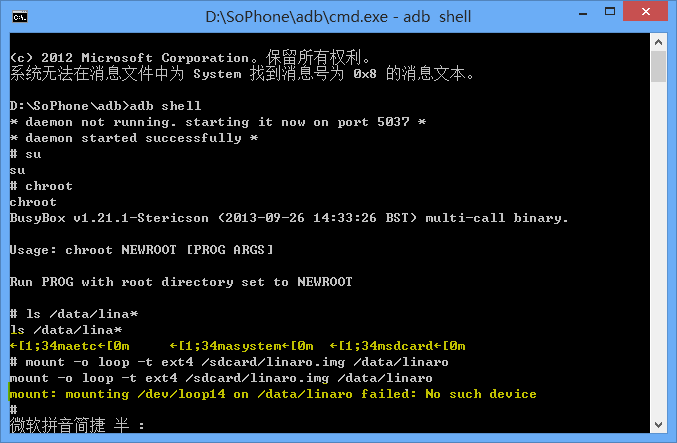Click the '# ls /data/lina*' prompt line
Screen dimensions: 677x443
[x=74, y=314]
